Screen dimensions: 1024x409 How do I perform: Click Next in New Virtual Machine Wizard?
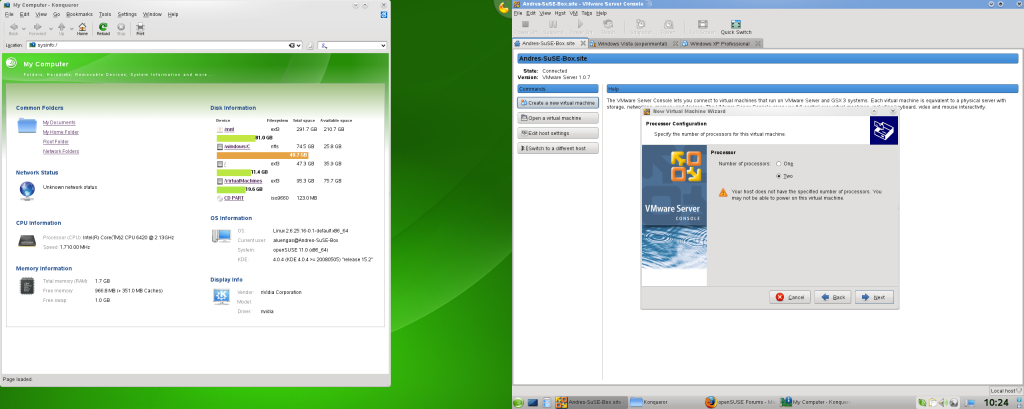click(874, 297)
